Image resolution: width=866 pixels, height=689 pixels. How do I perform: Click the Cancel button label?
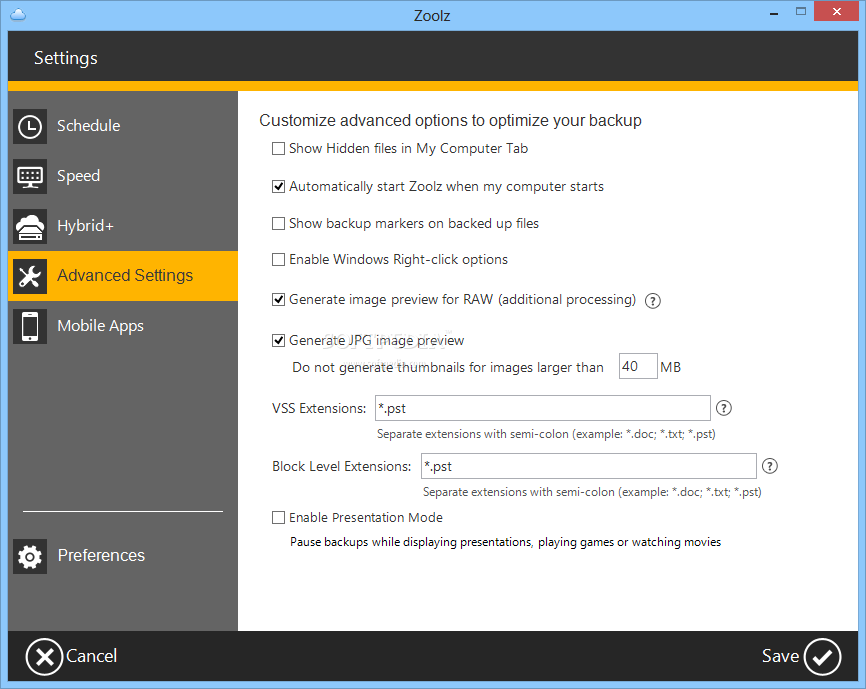(x=92, y=656)
